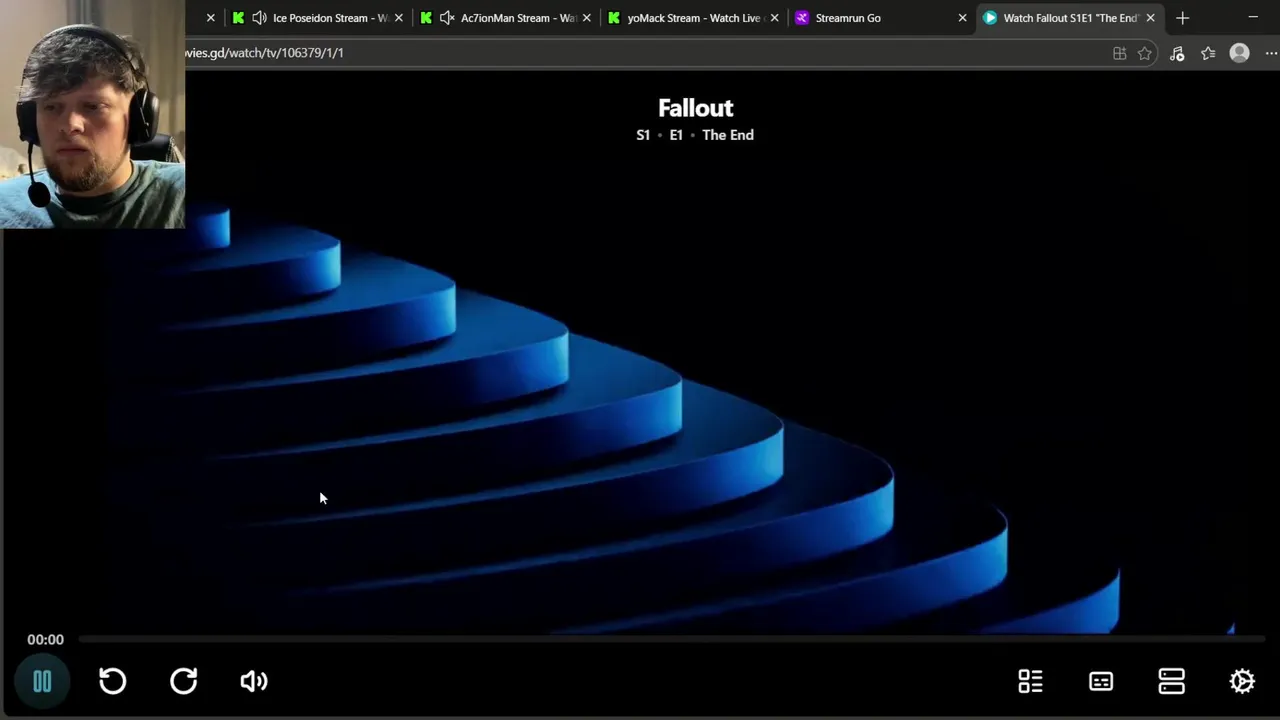Close the Ice Poseidon Stream tab

[398, 18]
